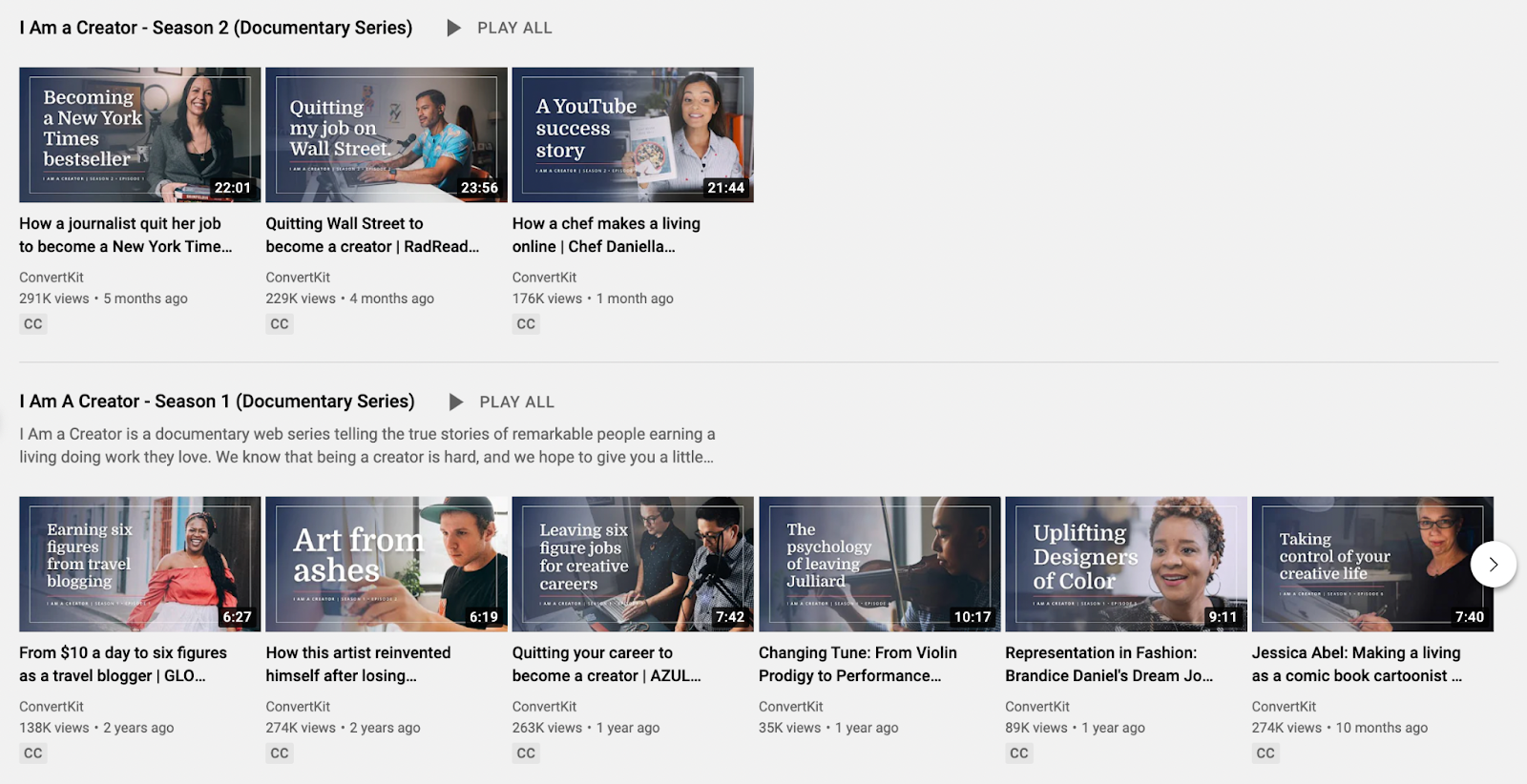
Task: Click '35K views • 1 year ago' text
Action: point(828,728)
